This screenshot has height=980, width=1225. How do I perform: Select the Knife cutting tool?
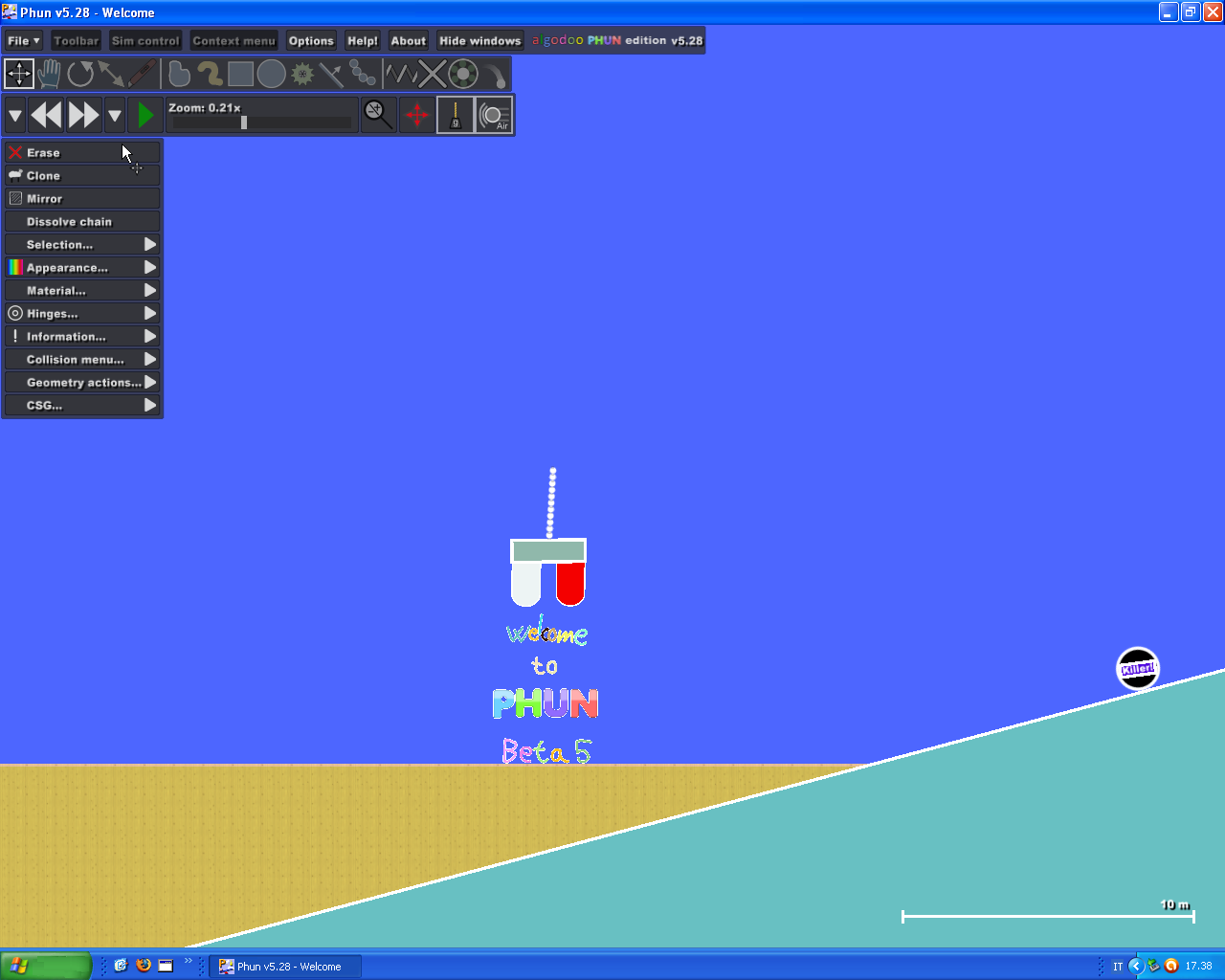(x=331, y=74)
